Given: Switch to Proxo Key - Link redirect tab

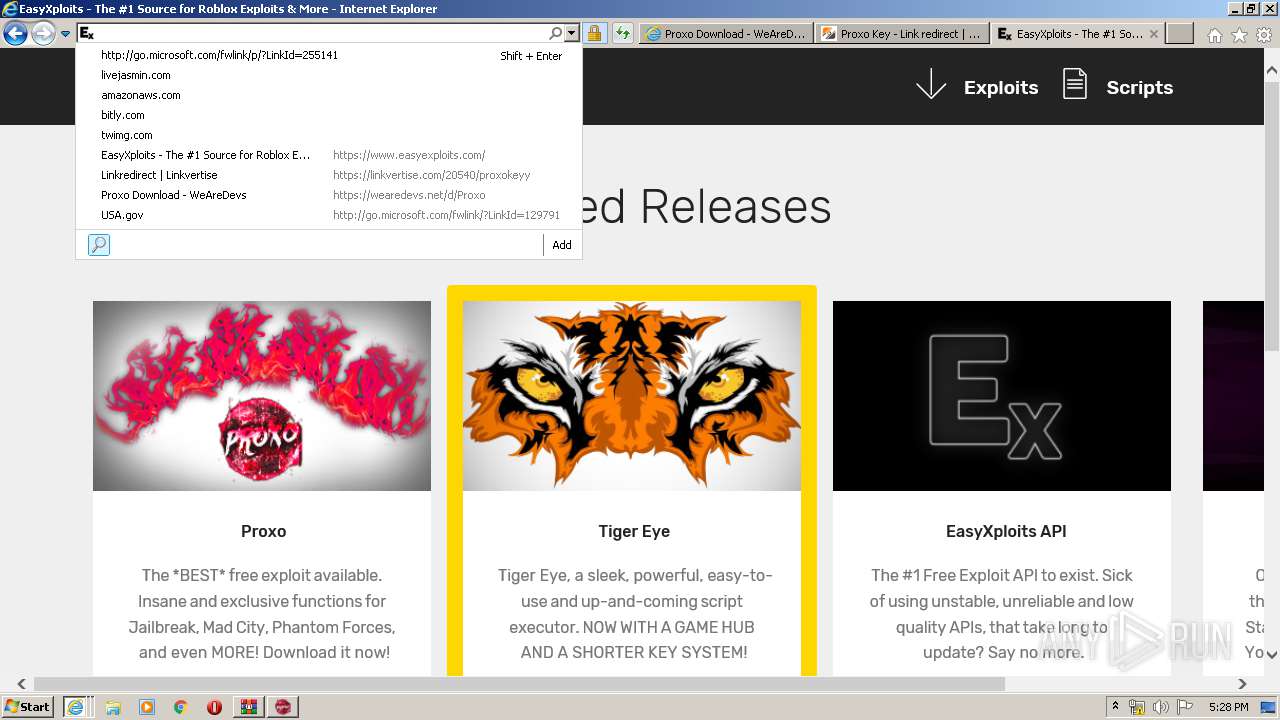Looking at the screenshot, I should tap(901, 34).
